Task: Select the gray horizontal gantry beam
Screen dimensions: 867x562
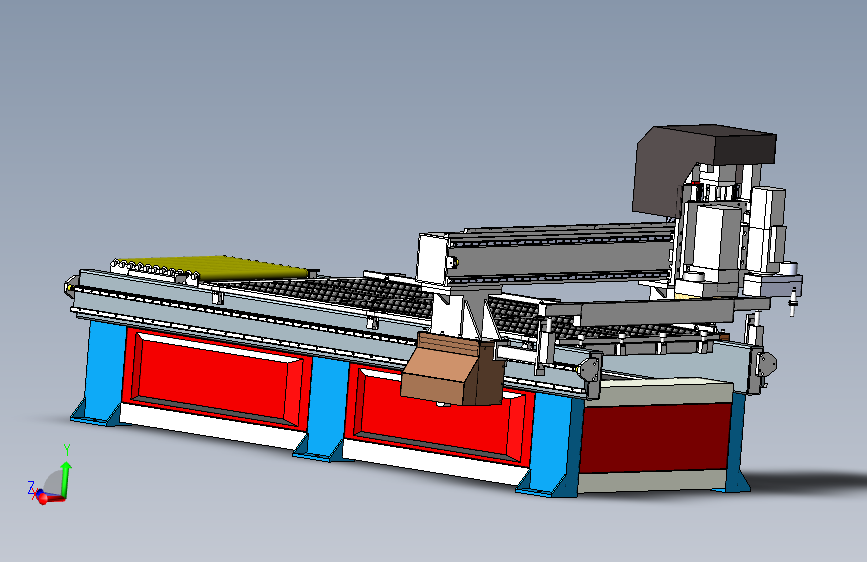Action: 558,252
